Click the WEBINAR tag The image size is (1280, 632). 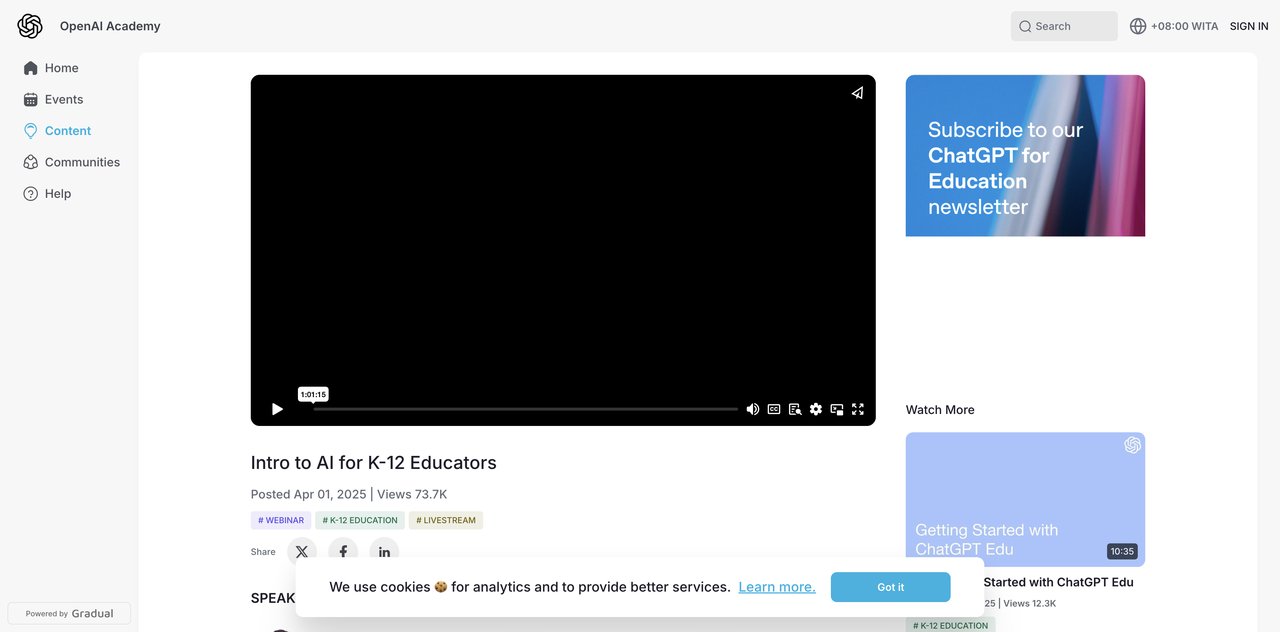click(x=281, y=520)
